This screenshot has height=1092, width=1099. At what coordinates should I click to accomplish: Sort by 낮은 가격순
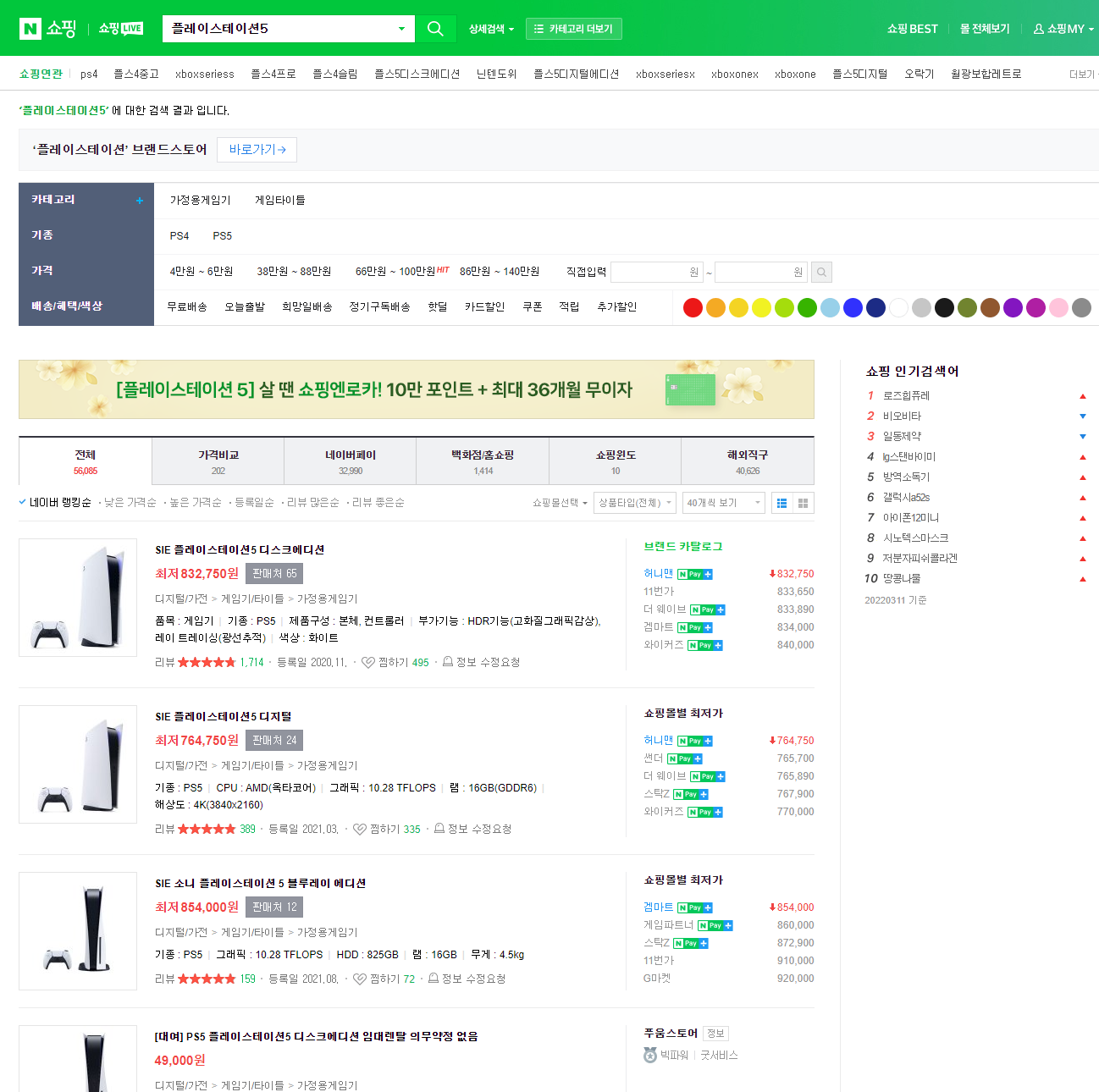(130, 503)
